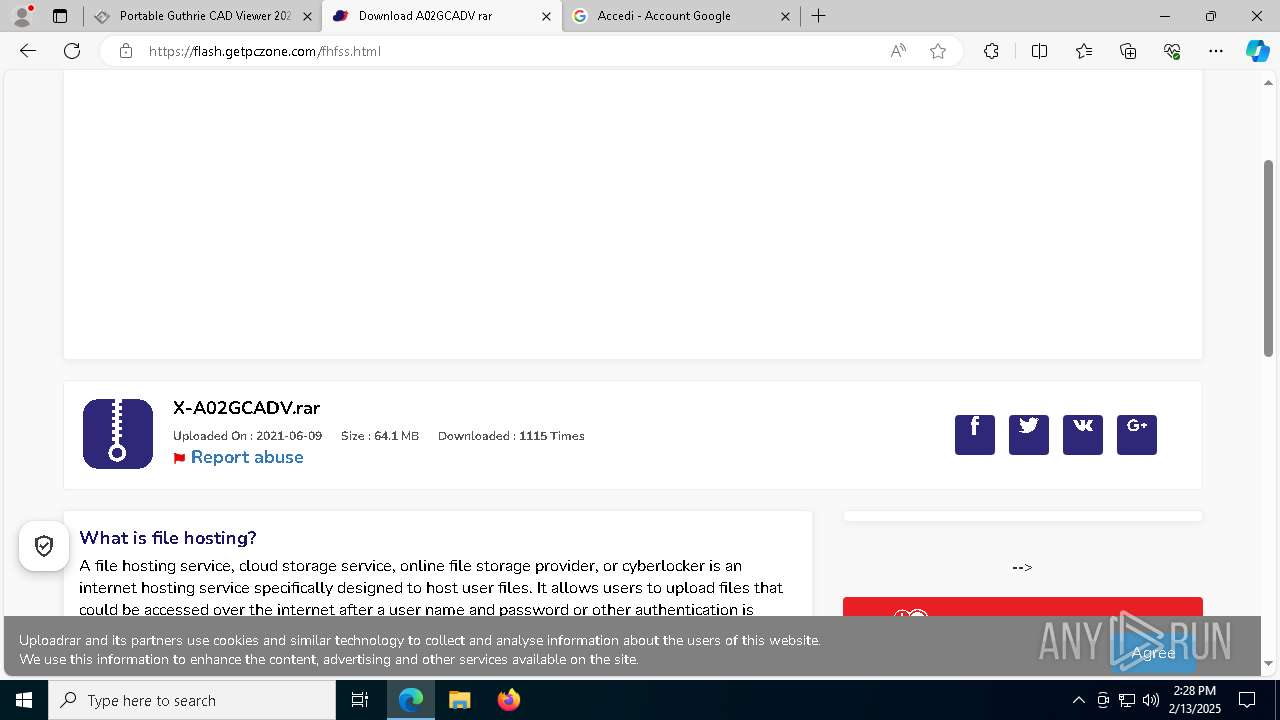Click the scrollbar up arrow
Viewport: 1280px width, 720px height.
(1268, 82)
